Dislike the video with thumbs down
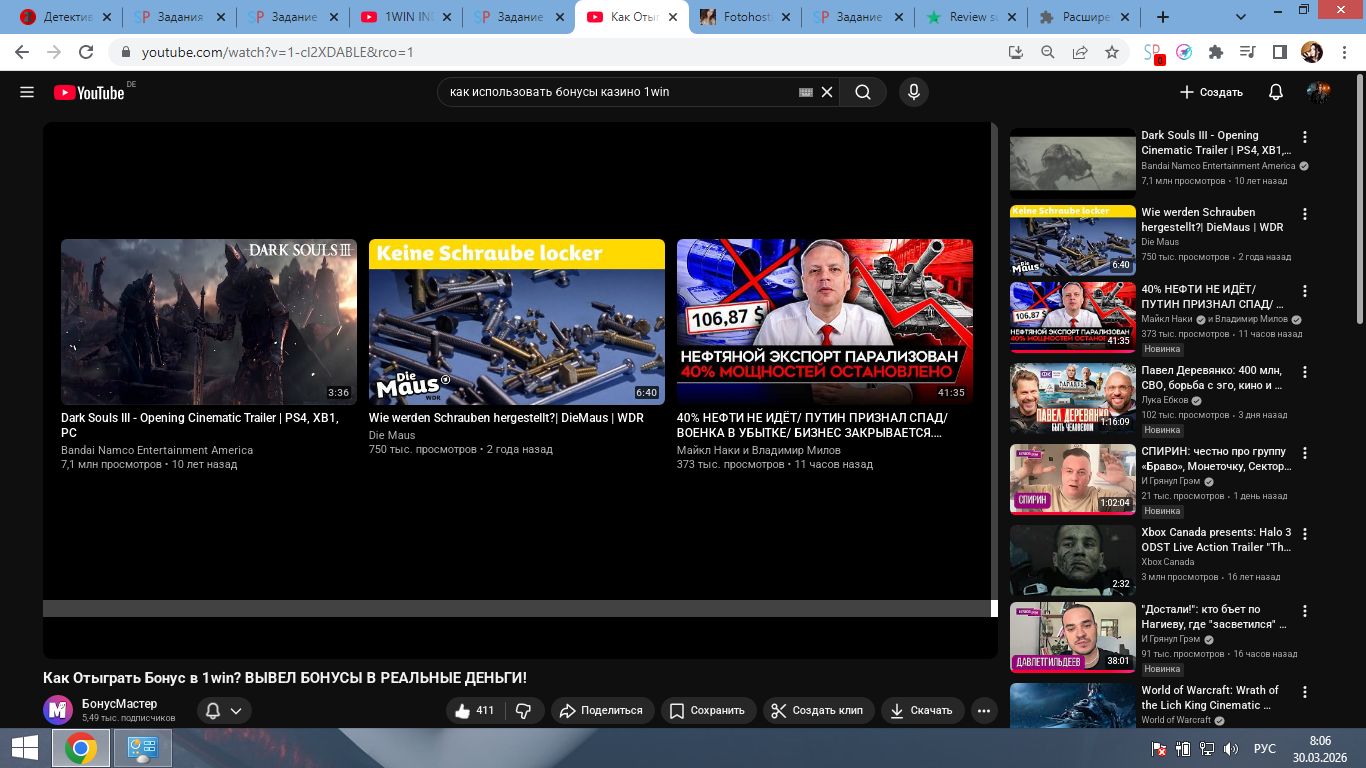The height and width of the screenshot is (768, 1366). (x=523, y=710)
